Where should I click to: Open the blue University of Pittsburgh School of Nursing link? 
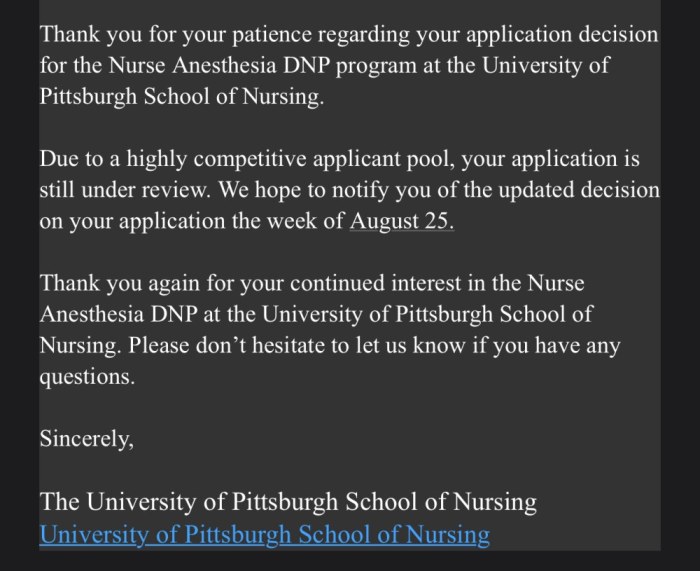coord(264,534)
